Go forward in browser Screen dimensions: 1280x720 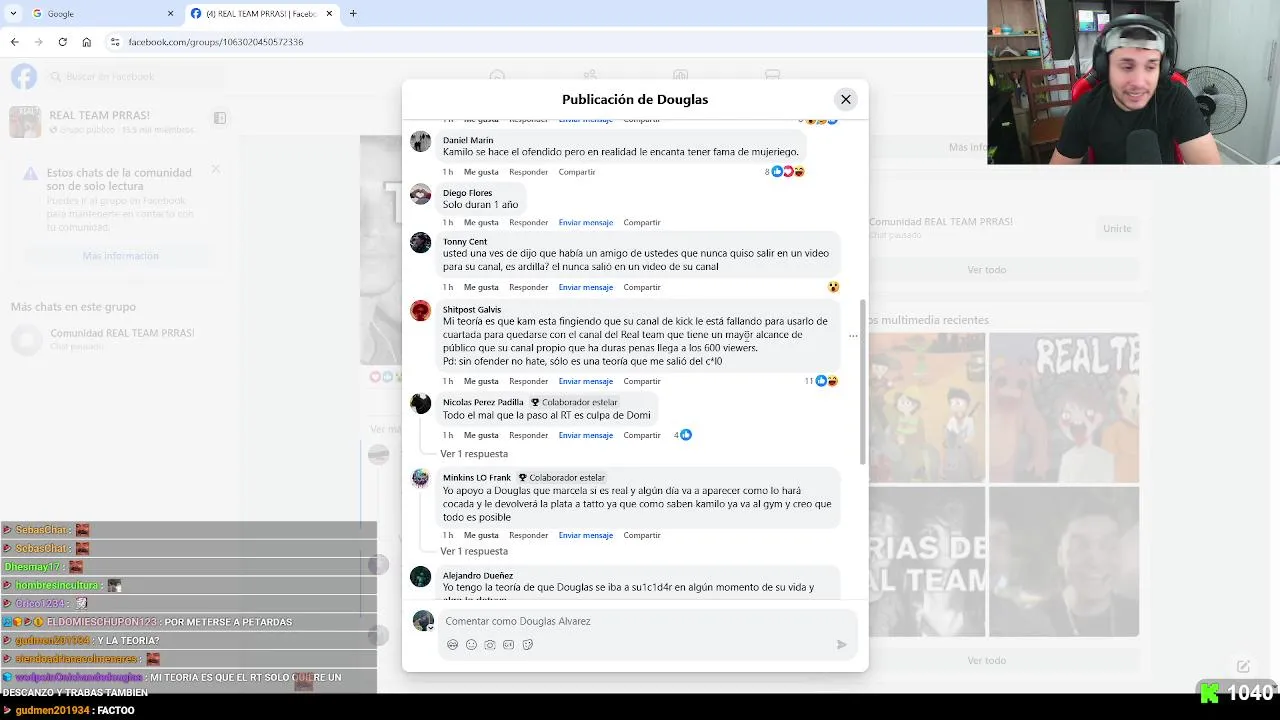coord(38,42)
